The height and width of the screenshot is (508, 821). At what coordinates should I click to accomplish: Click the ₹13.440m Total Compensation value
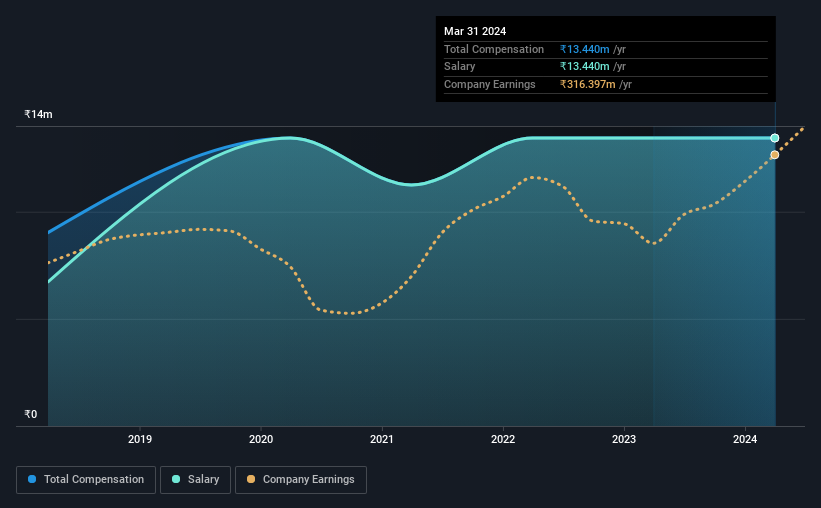[x=584, y=49]
